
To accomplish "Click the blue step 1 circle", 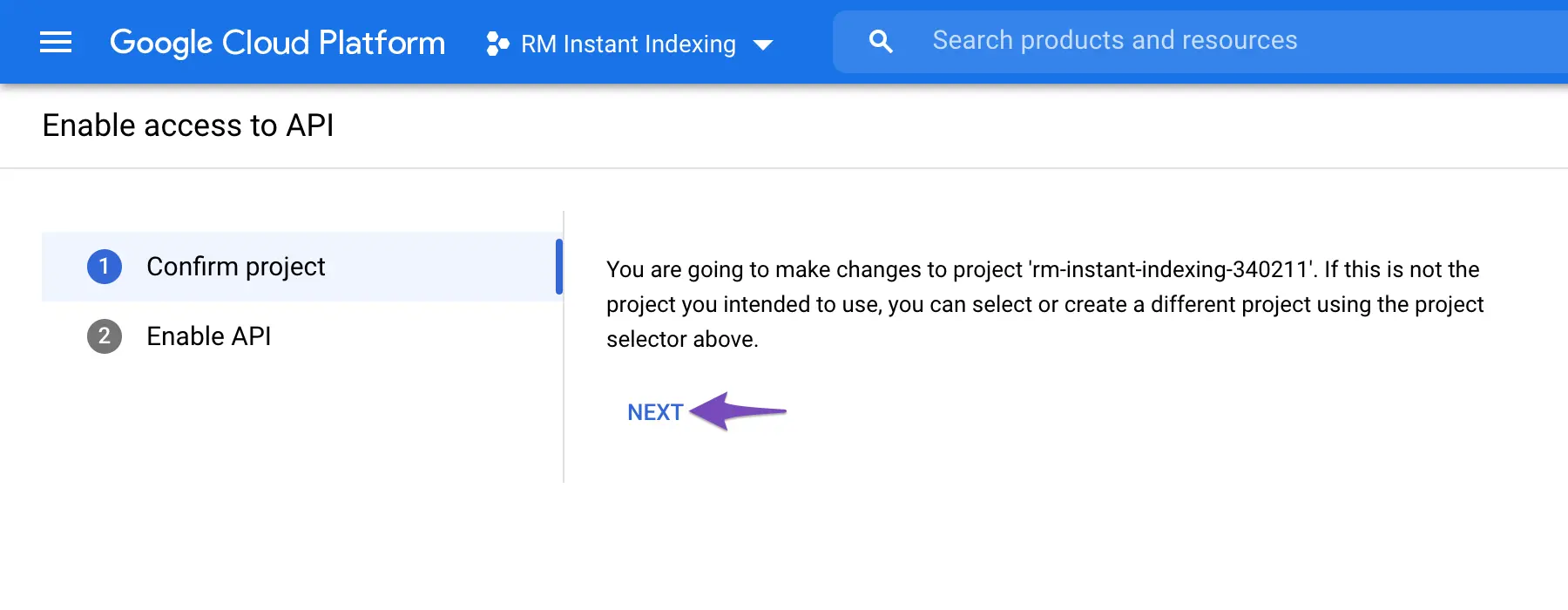I will coord(105,267).
